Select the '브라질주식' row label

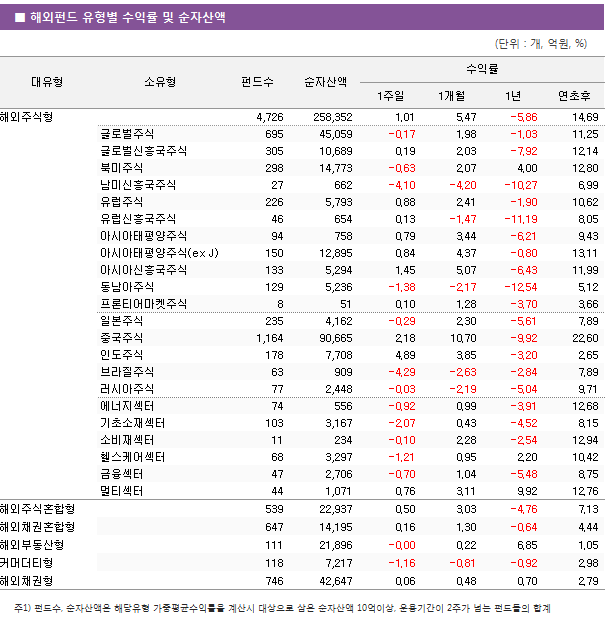(127, 372)
